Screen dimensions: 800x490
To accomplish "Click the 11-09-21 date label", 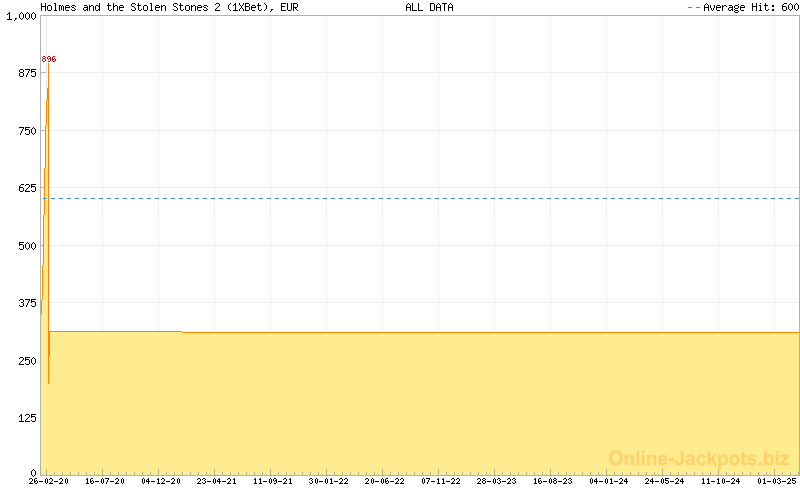I will tap(273, 481).
